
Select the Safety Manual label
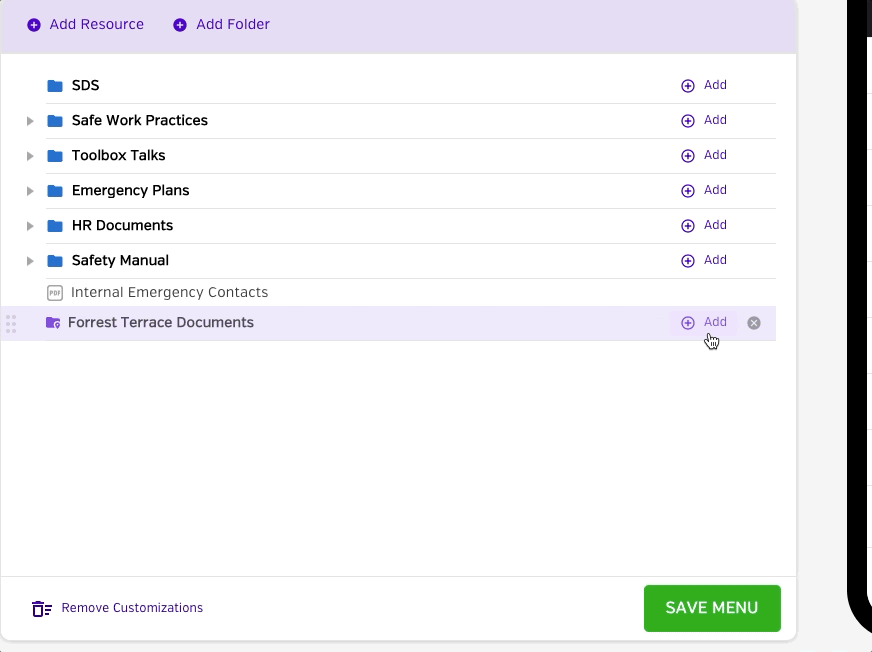coord(120,261)
